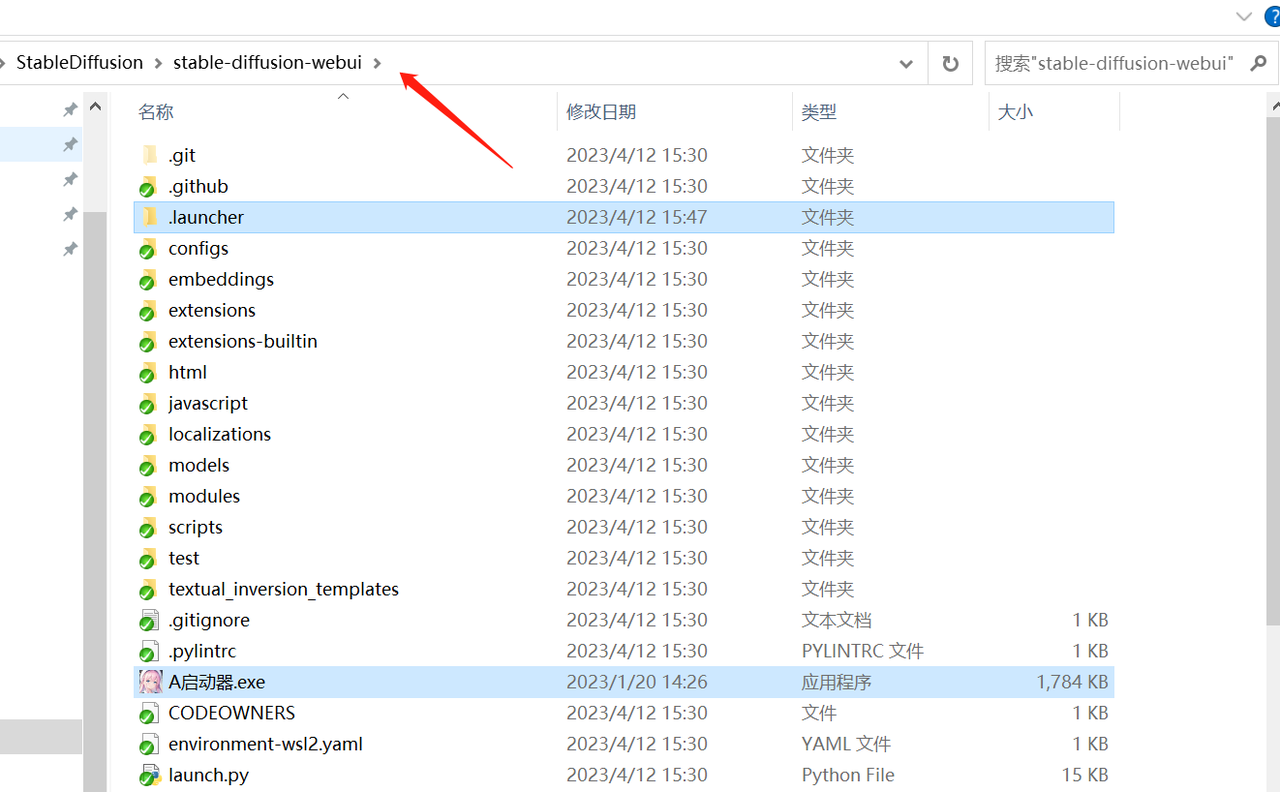The image size is (1280, 792).
Task: Click the .pylintrc file icon
Action: [149, 651]
